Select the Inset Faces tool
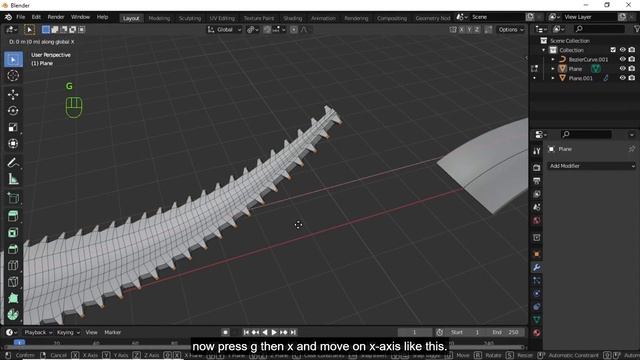This screenshot has width=640, height=360. pyautogui.click(x=13, y=233)
